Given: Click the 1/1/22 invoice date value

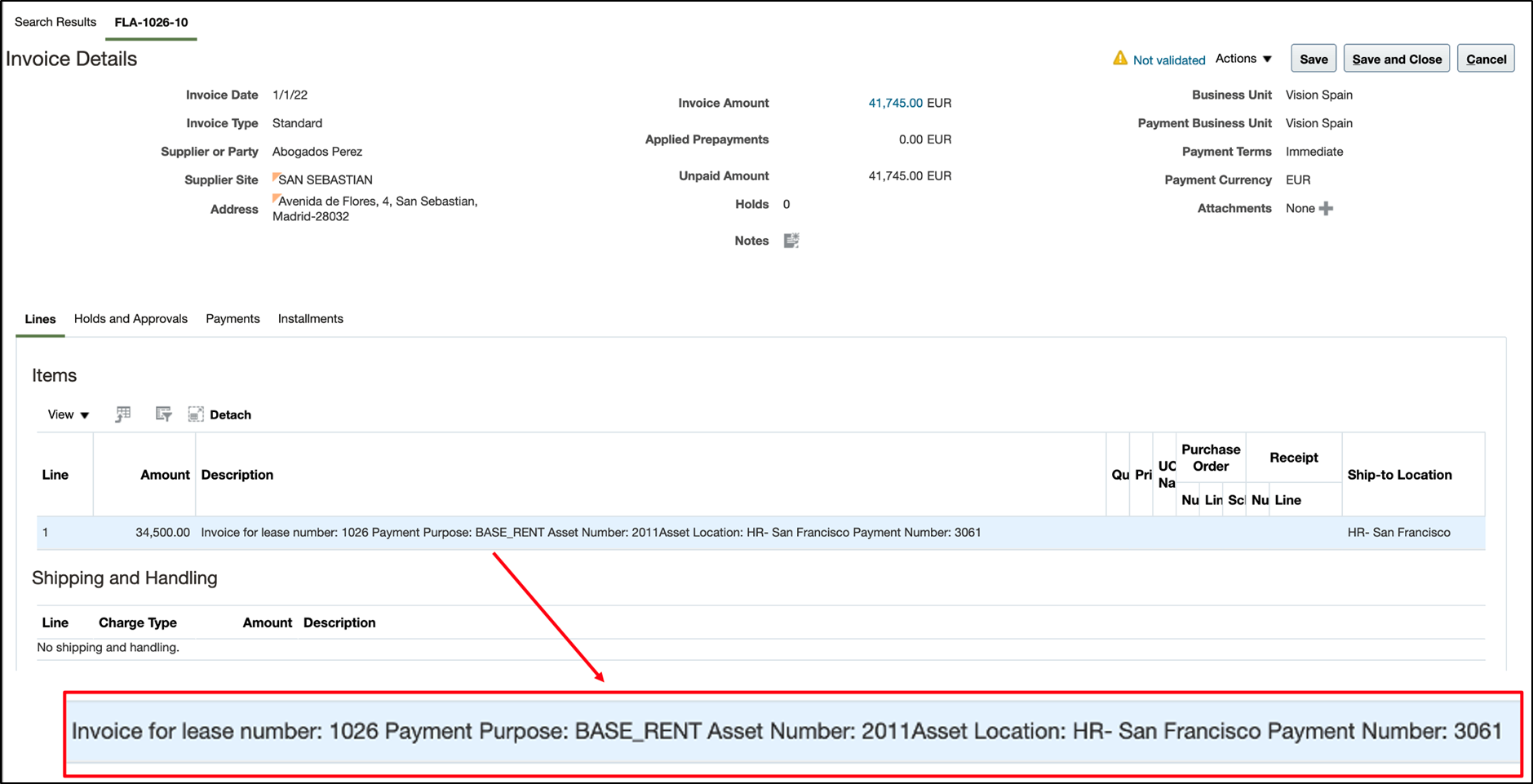Looking at the screenshot, I should coord(290,95).
